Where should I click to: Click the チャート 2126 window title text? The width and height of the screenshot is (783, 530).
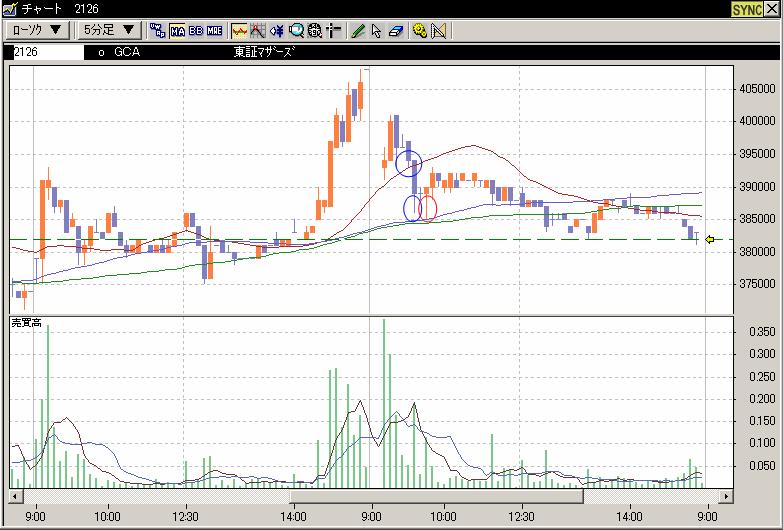pos(60,9)
